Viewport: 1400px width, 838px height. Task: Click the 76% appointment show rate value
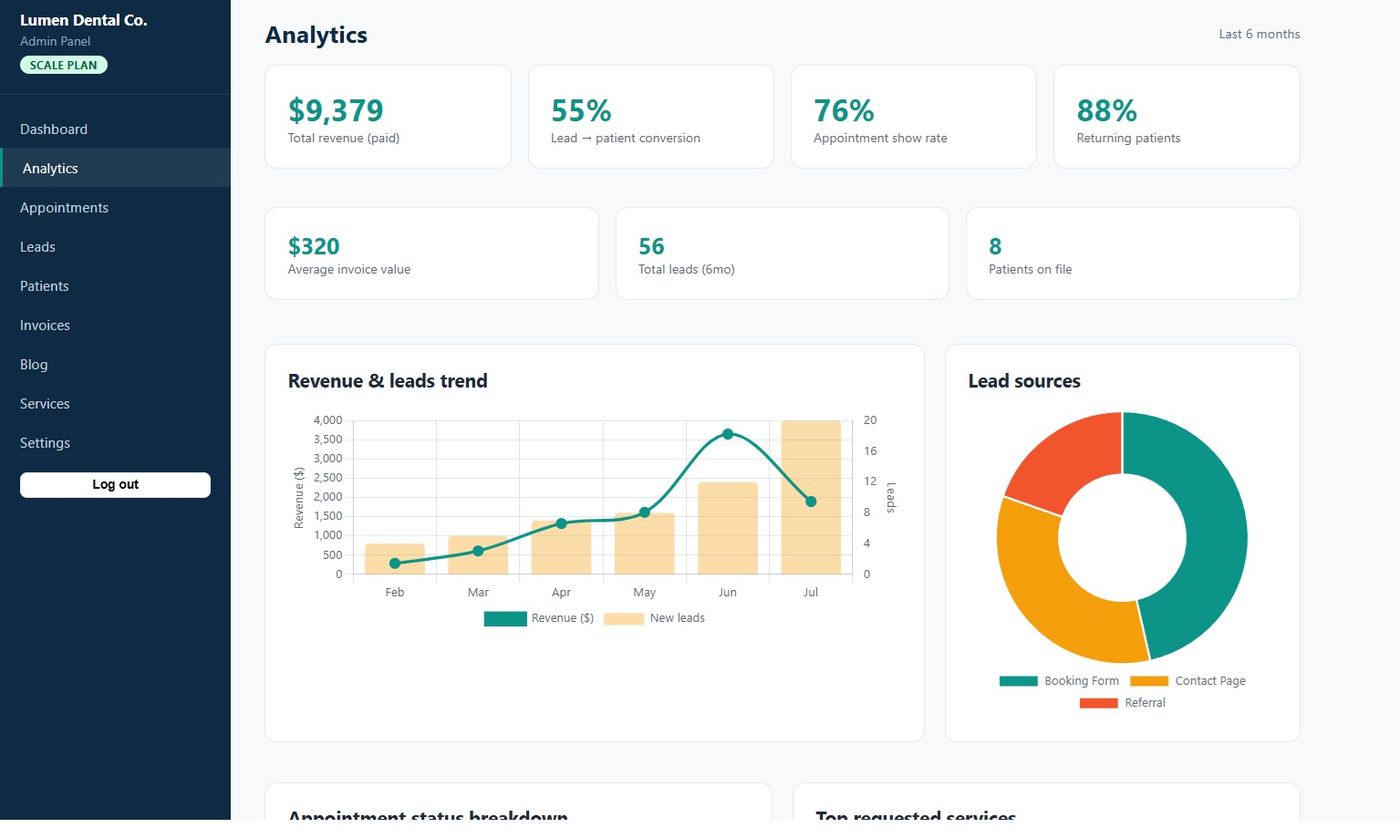(844, 110)
